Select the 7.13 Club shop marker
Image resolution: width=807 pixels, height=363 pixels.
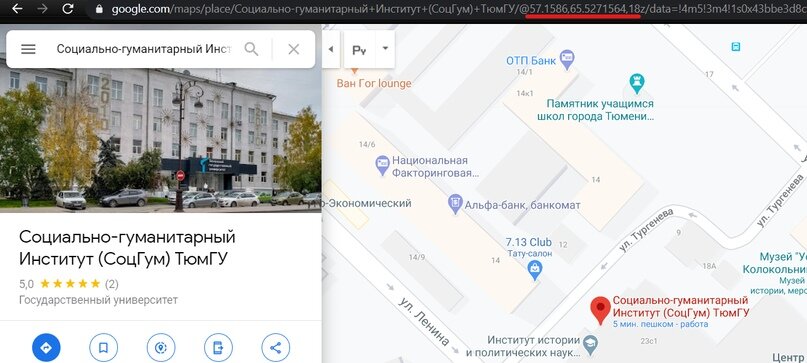click(x=535, y=269)
